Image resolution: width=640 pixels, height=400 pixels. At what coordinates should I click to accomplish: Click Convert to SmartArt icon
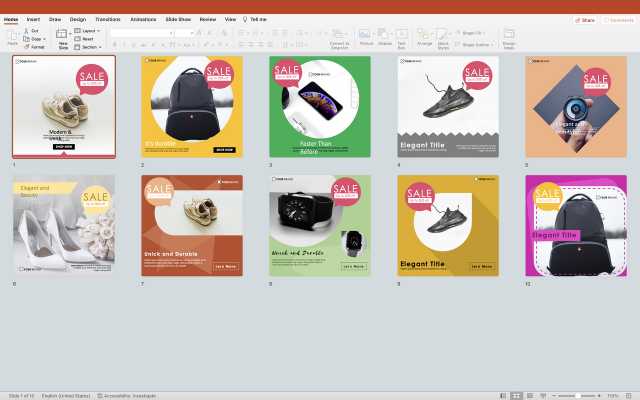click(x=339, y=36)
